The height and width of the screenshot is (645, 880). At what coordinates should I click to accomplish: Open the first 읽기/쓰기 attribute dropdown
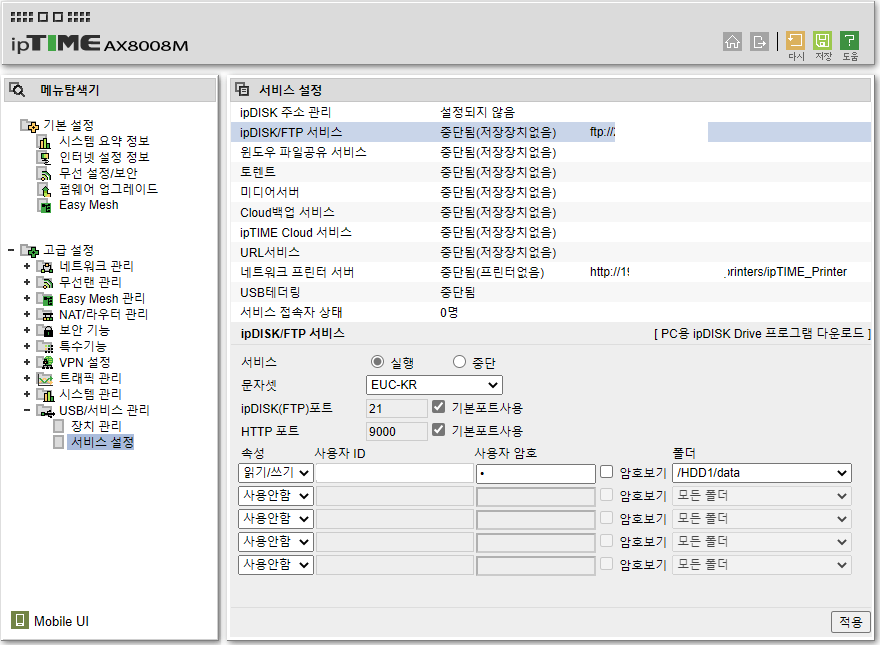(x=276, y=473)
